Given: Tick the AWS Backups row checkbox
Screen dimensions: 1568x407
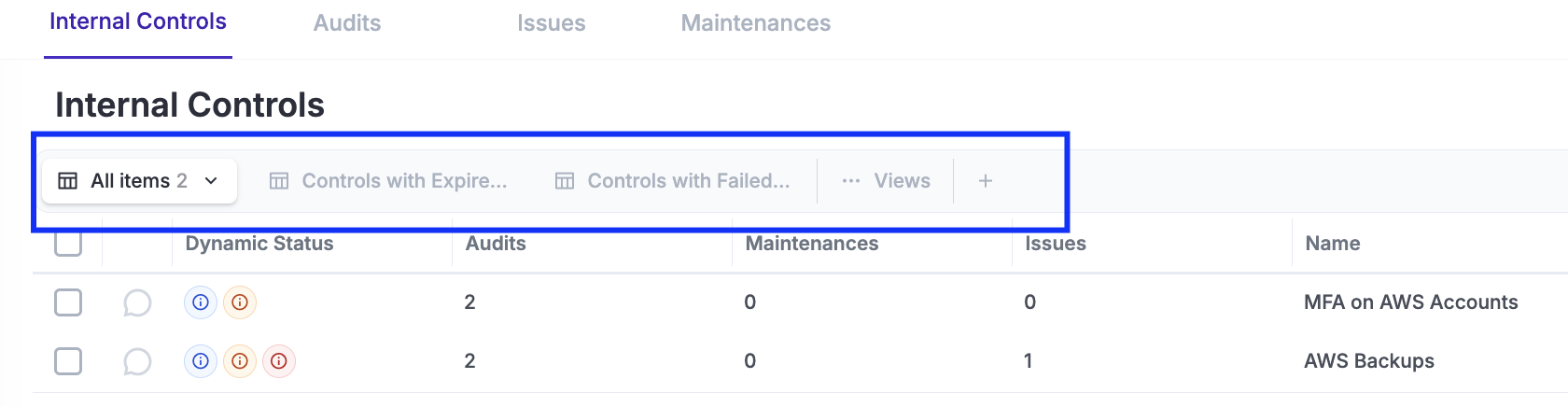Looking at the screenshot, I should pos(68,361).
